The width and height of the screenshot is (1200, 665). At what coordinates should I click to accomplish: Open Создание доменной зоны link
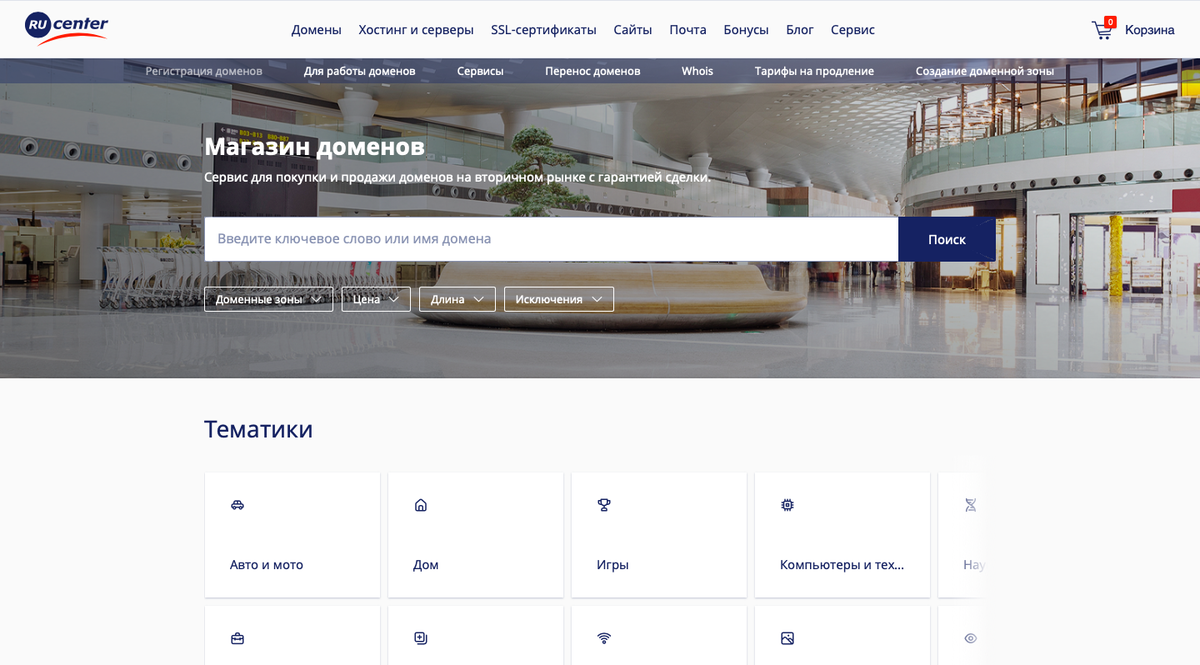point(985,71)
